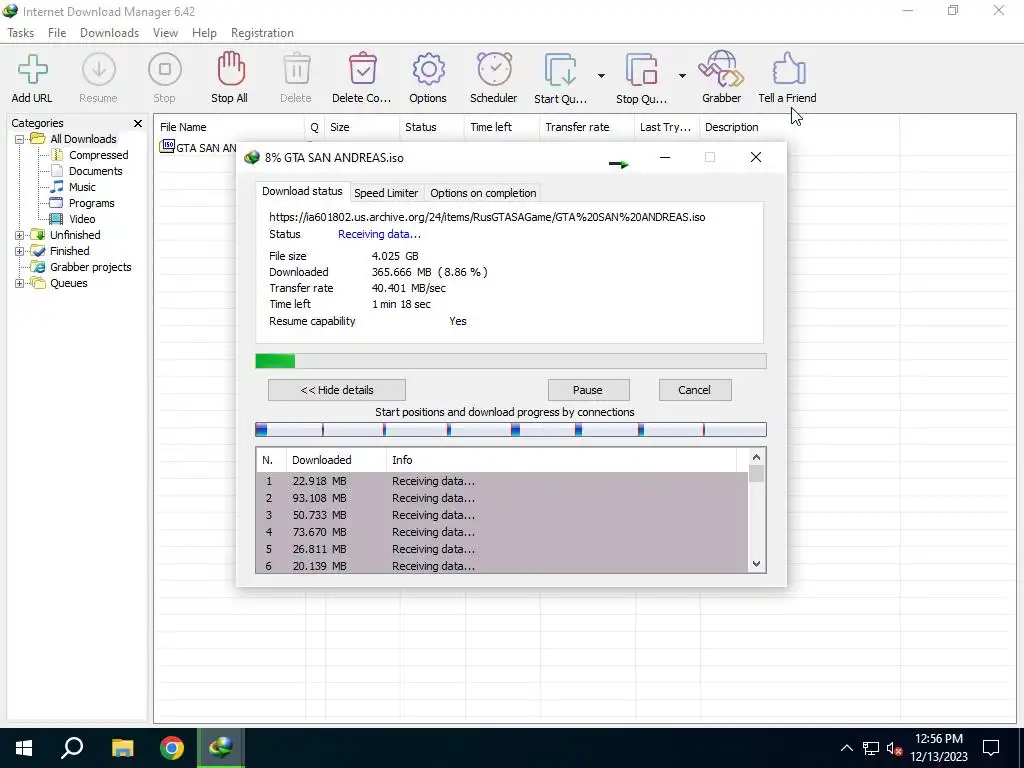Close the Categories panel
This screenshot has height=768, width=1024.
point(138,123)
